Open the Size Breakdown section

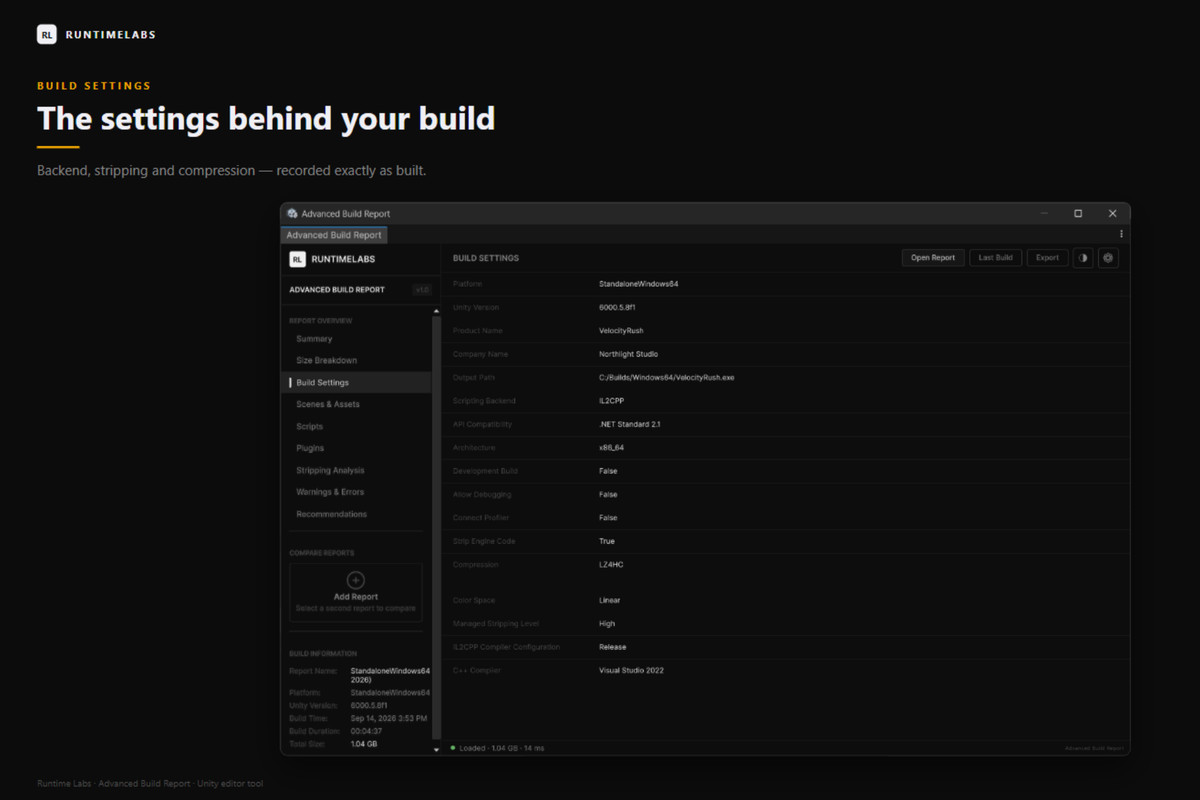click(x=326, y=360)
